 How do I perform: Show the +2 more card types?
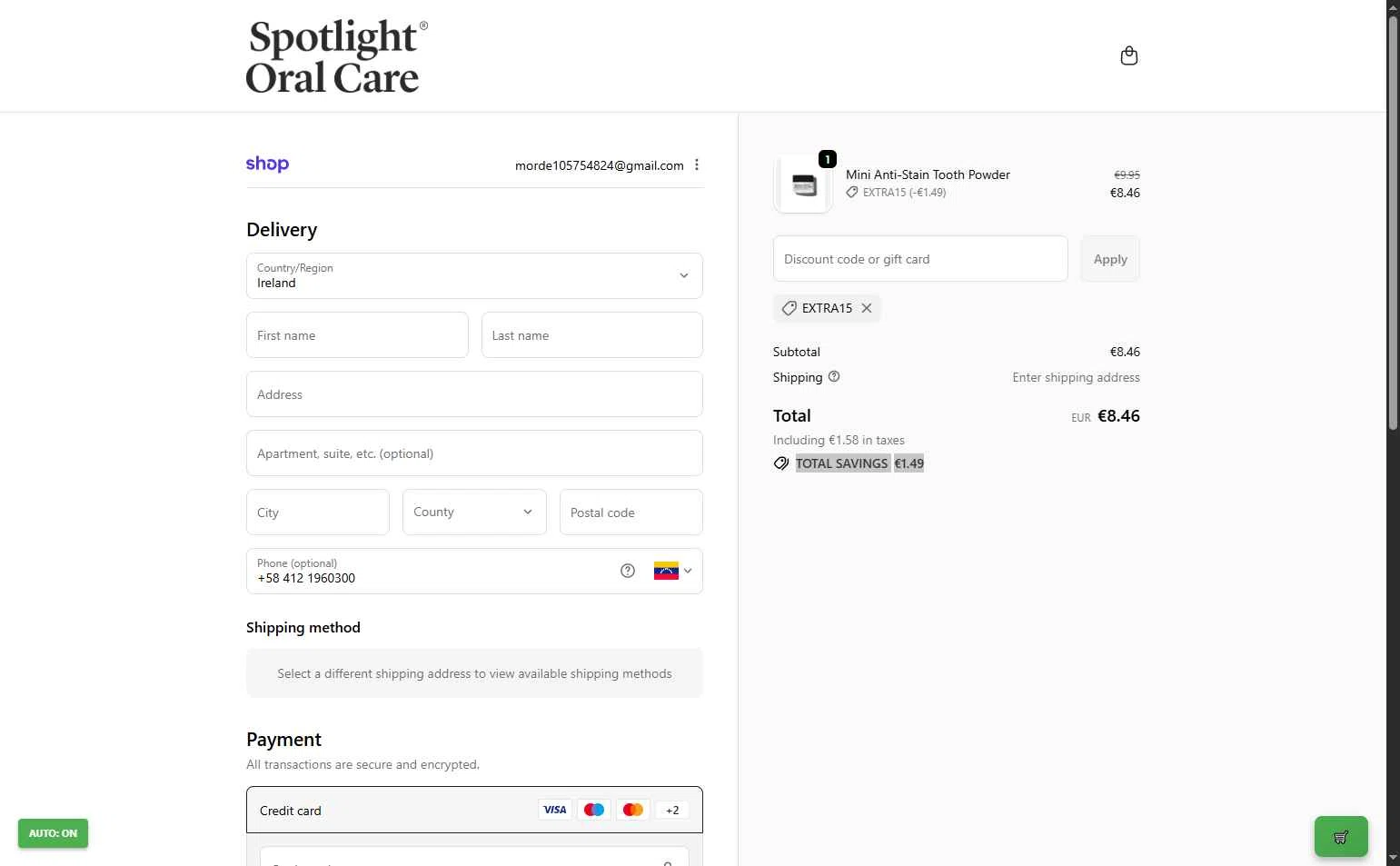pyautogui.click(x=672, y=810)
